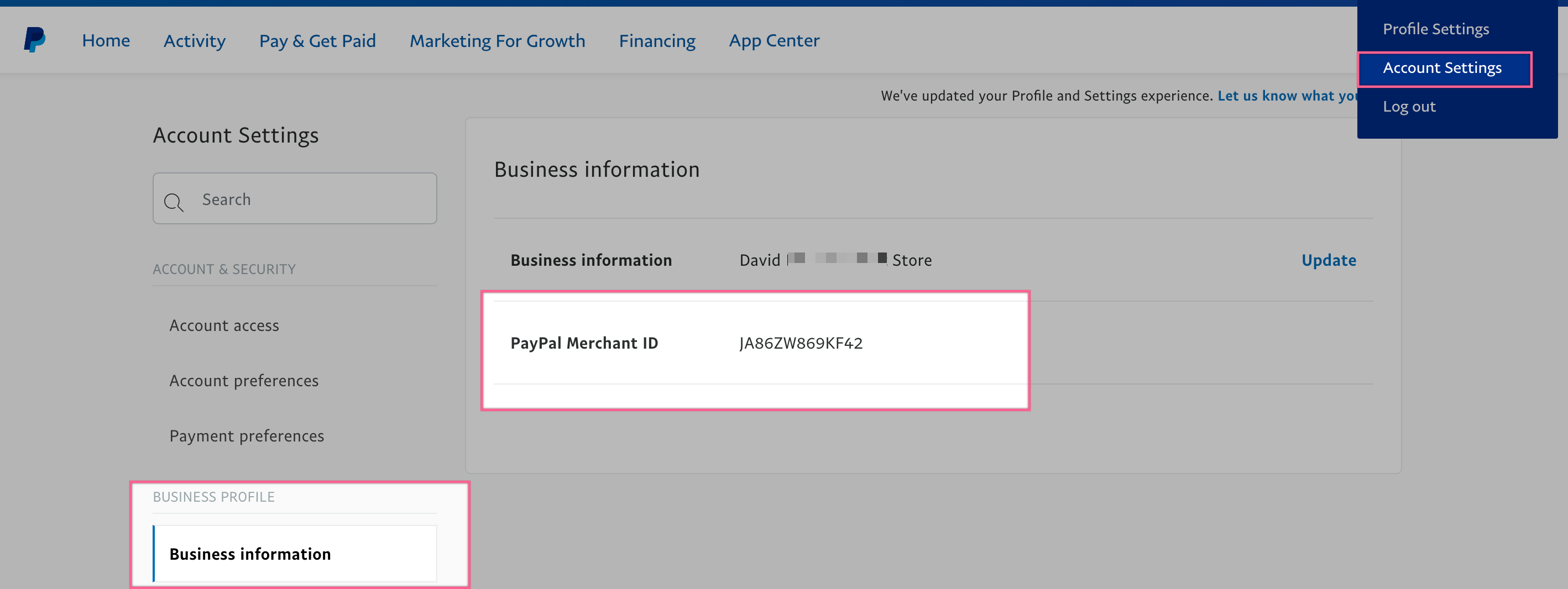The image size is (1568, 589).
Task: Click the Update link for Business information
Action: pos(1328,260)
